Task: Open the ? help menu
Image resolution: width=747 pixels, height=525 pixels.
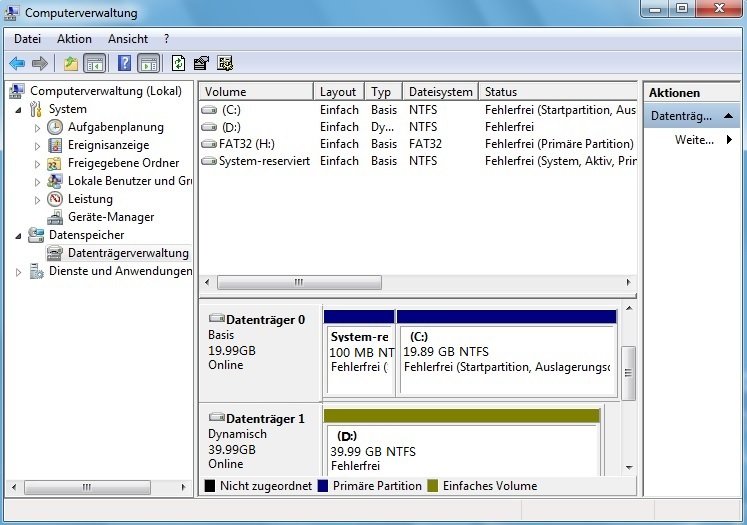Action: point(166,39)
